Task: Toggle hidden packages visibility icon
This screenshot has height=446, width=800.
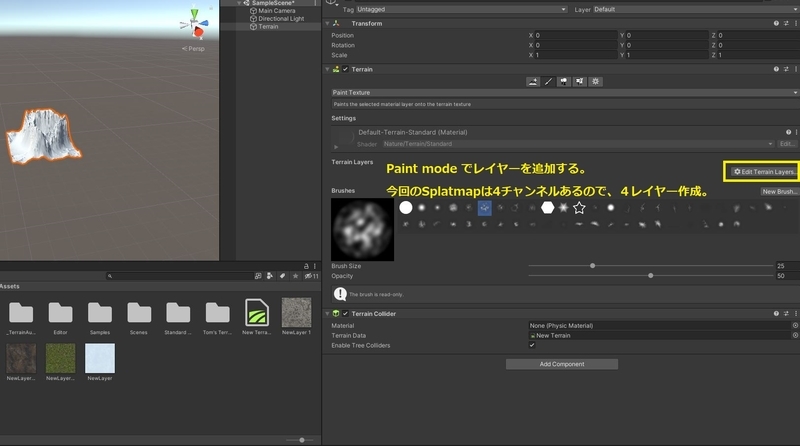Action: 311,276
